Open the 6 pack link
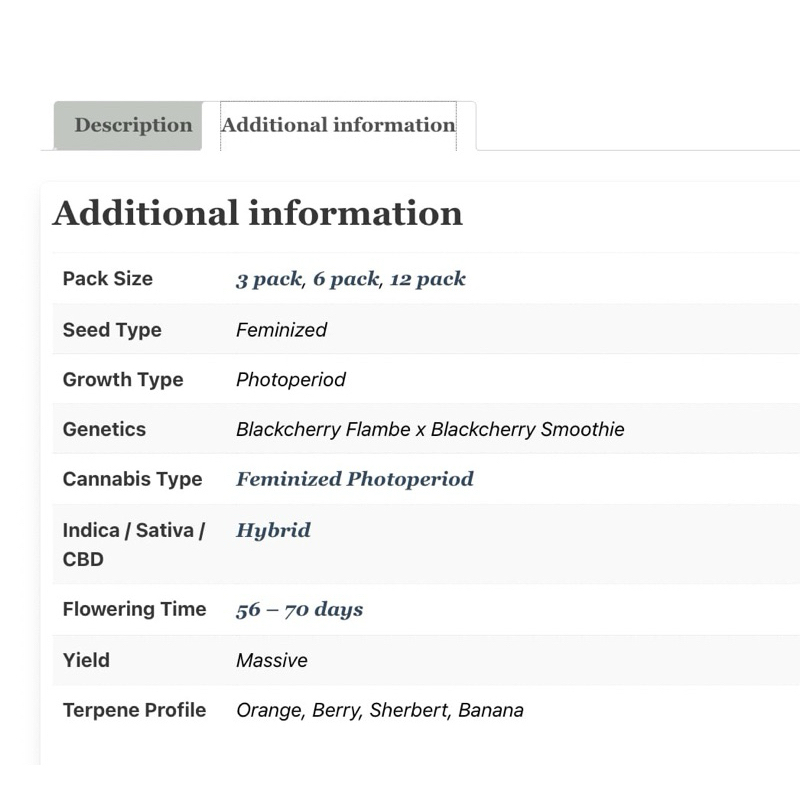 point(346,279)
